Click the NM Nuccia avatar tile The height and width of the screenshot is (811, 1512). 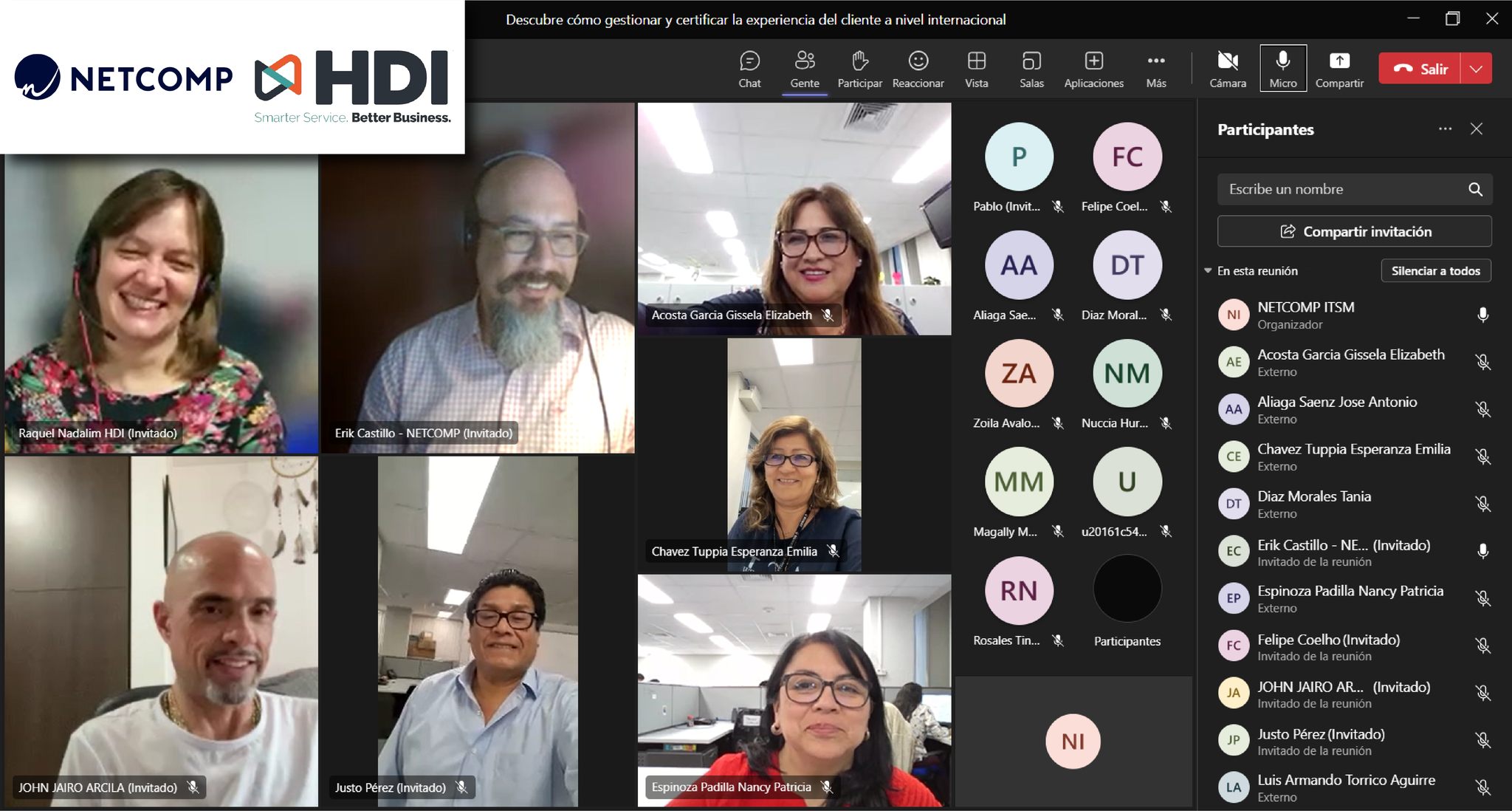pyautogui.click(x=1127, y=374)
